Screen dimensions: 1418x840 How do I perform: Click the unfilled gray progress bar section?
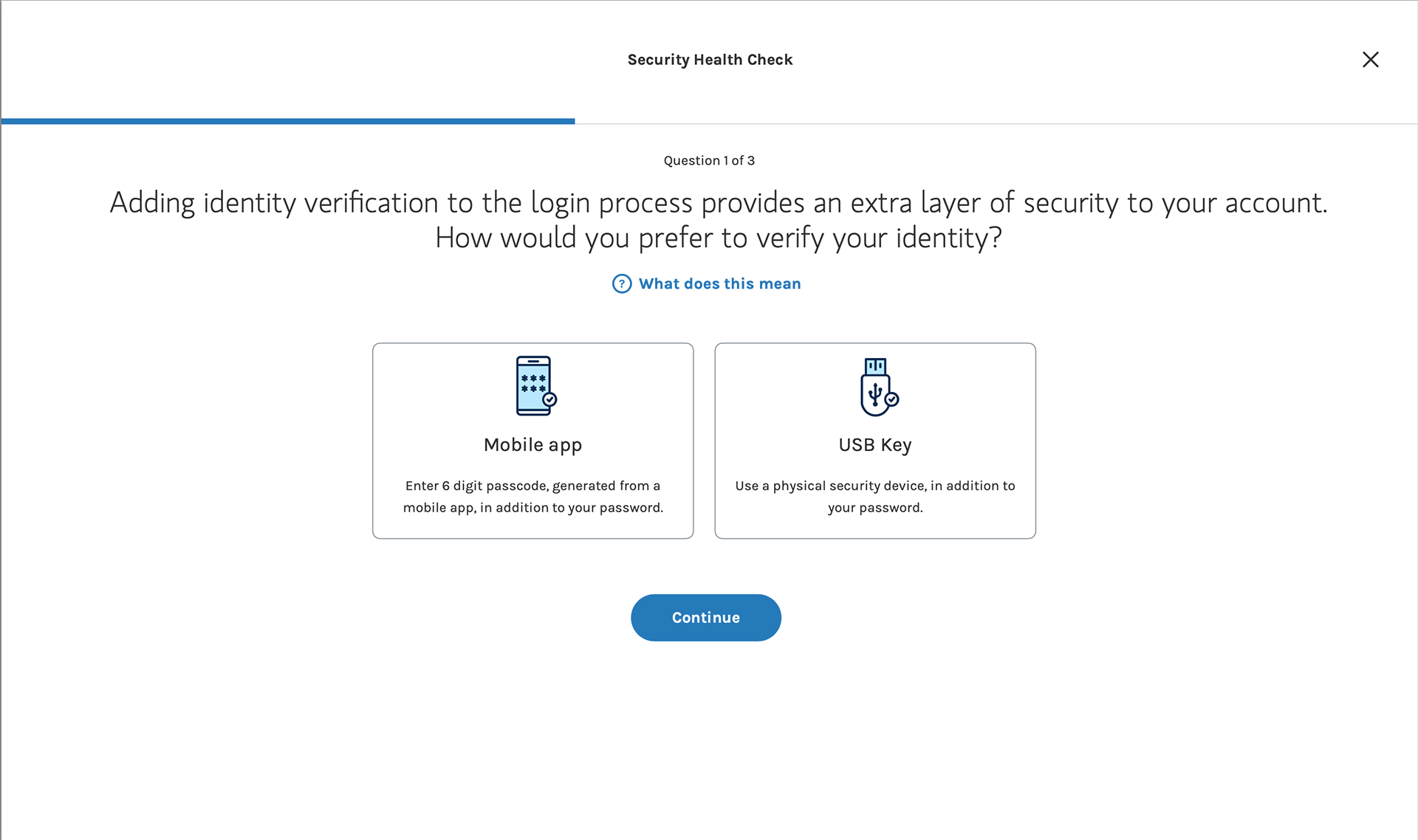996,123
